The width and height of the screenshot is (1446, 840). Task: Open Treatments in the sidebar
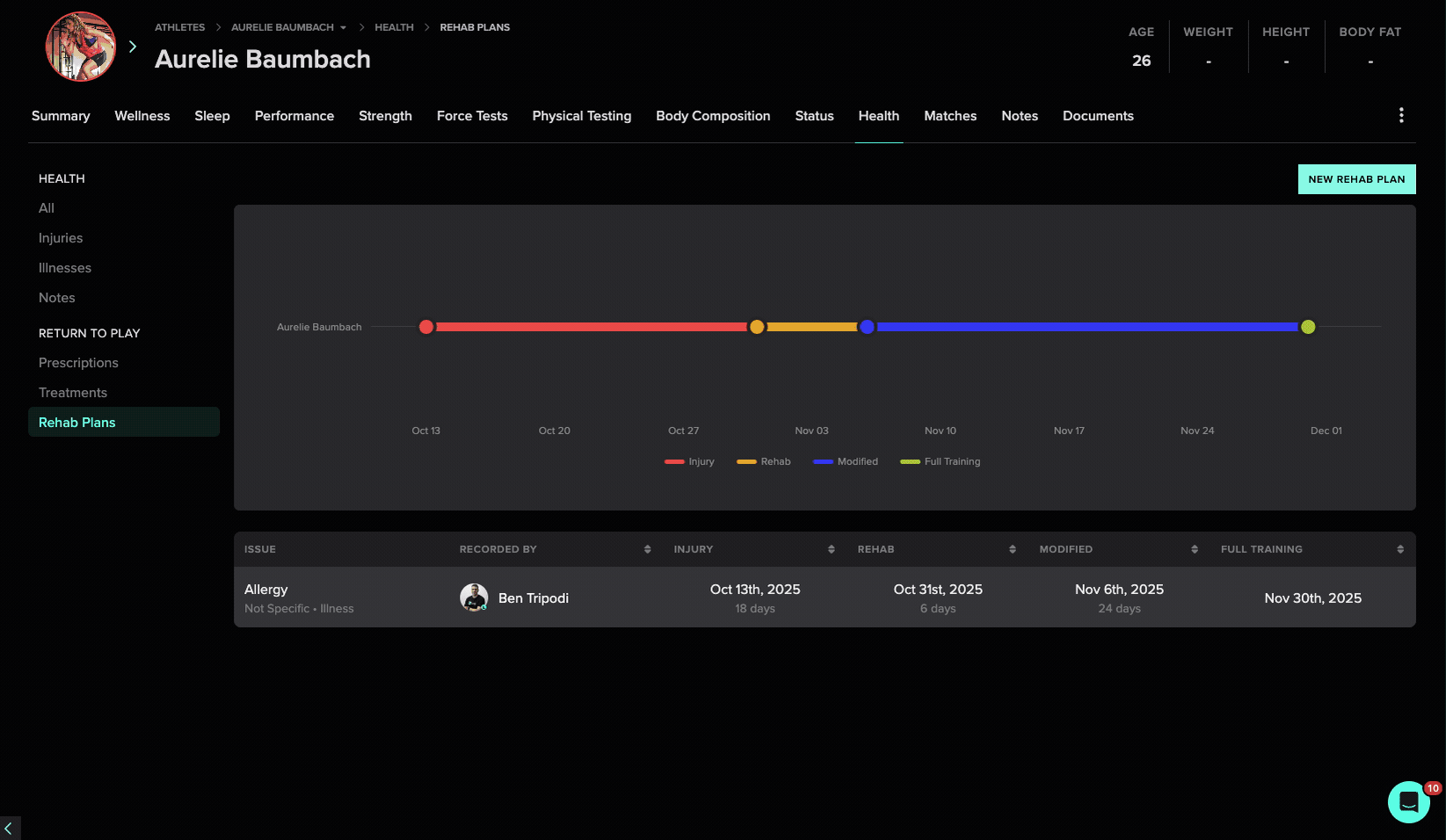73,393
